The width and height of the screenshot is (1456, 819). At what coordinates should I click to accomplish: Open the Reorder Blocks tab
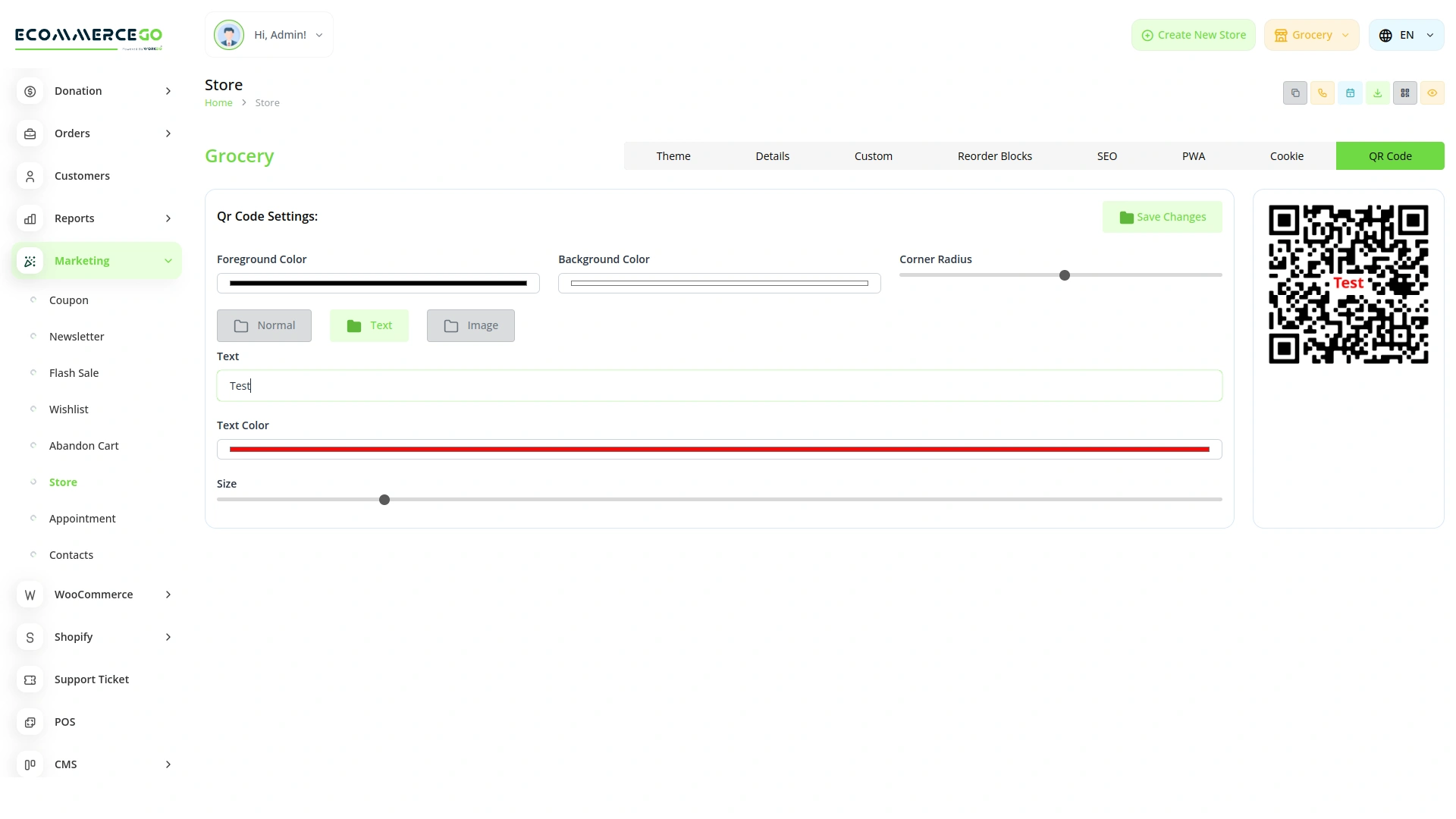(x=994, y=155)
